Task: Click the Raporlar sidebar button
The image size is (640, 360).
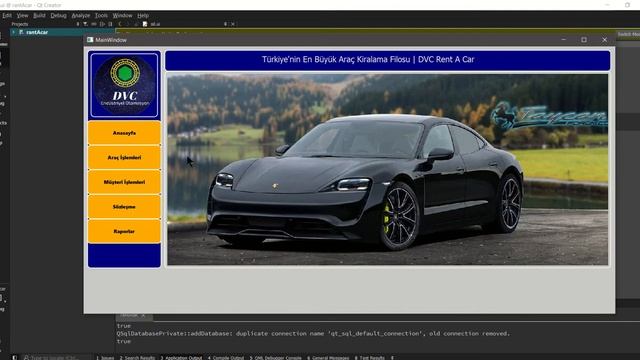Action: 124,231
